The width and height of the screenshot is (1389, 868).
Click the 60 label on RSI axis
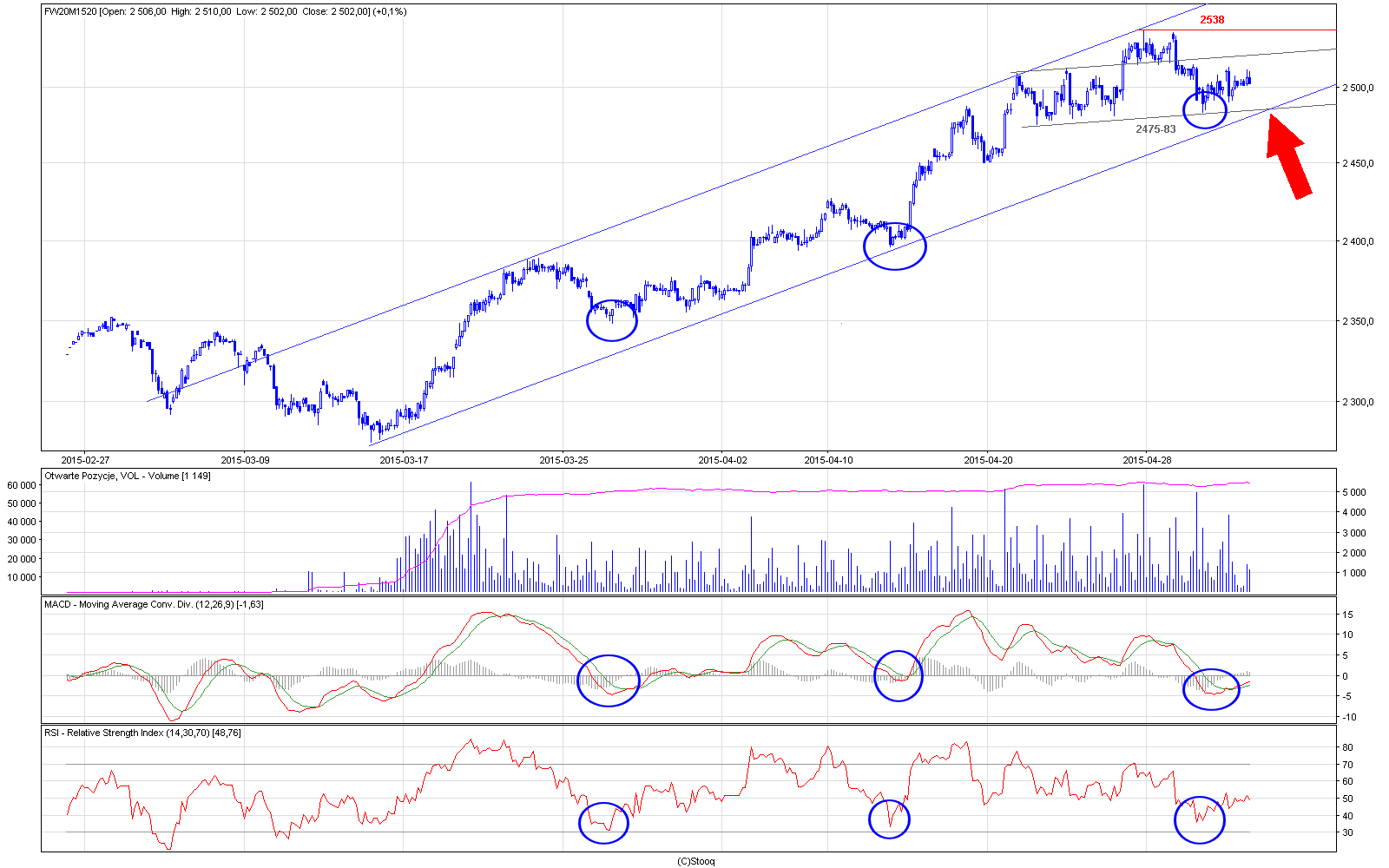[x=1347, y=781]
